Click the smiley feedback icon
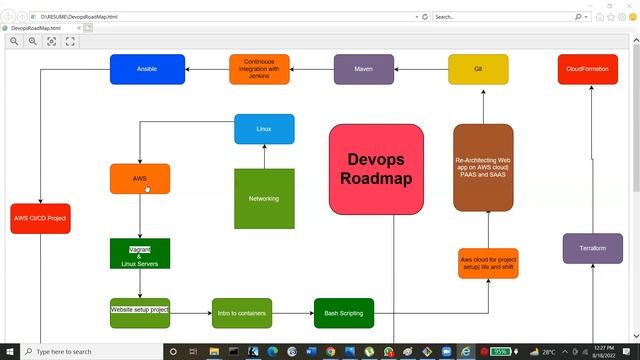Screen dimensions: 640x360 coord(633,17)
